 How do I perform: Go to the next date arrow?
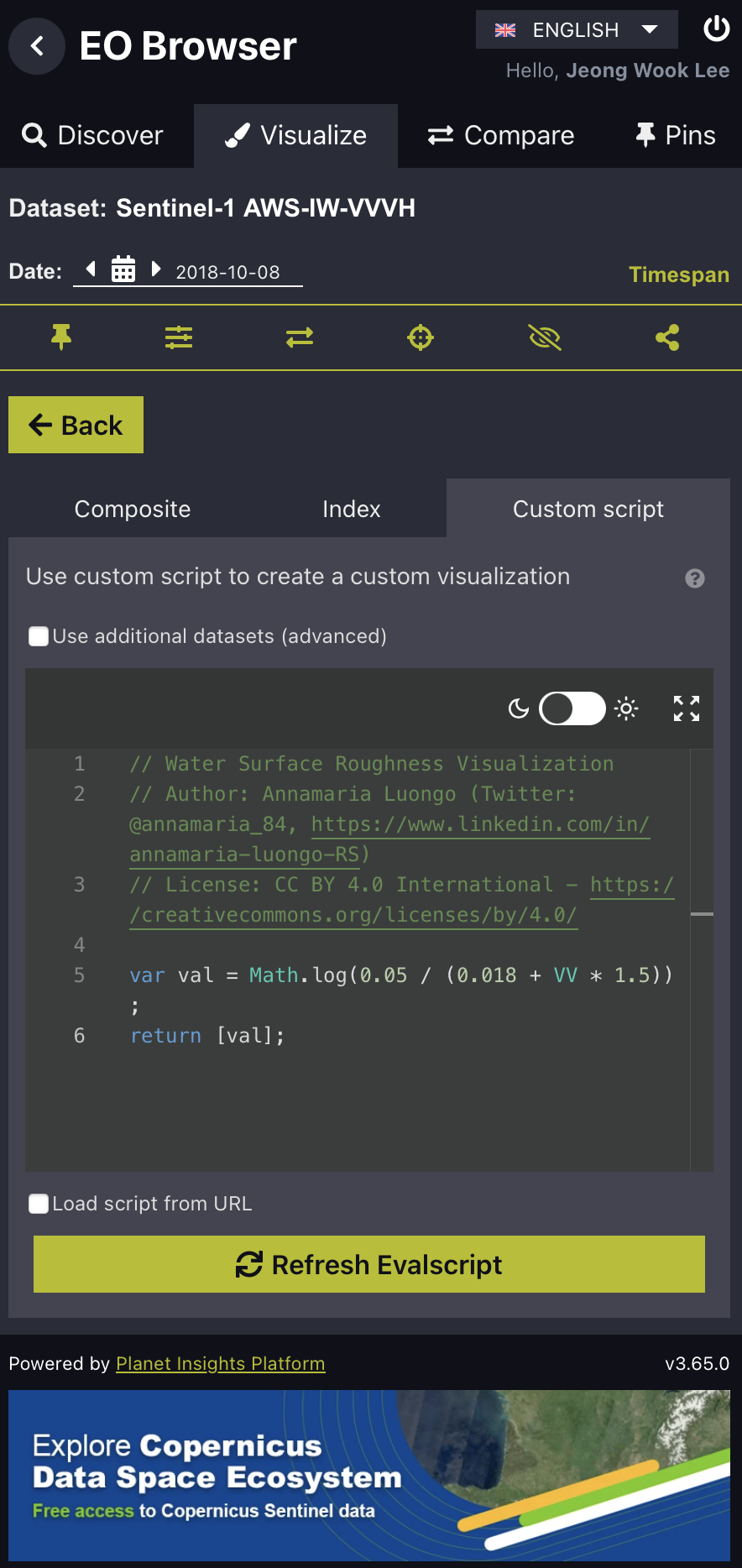coord(155,269)
